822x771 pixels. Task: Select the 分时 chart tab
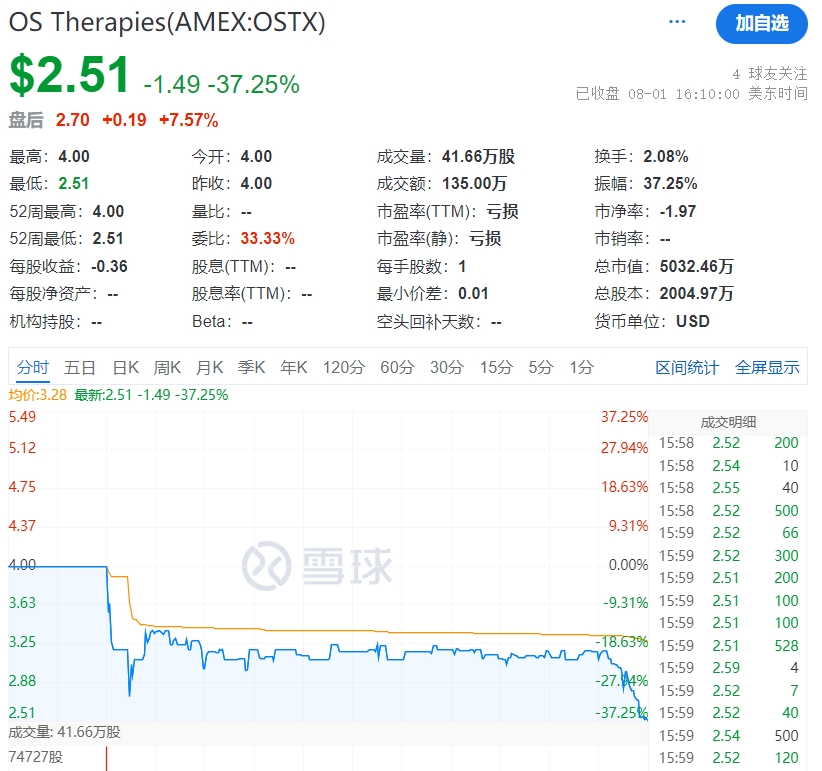(32, 367)
